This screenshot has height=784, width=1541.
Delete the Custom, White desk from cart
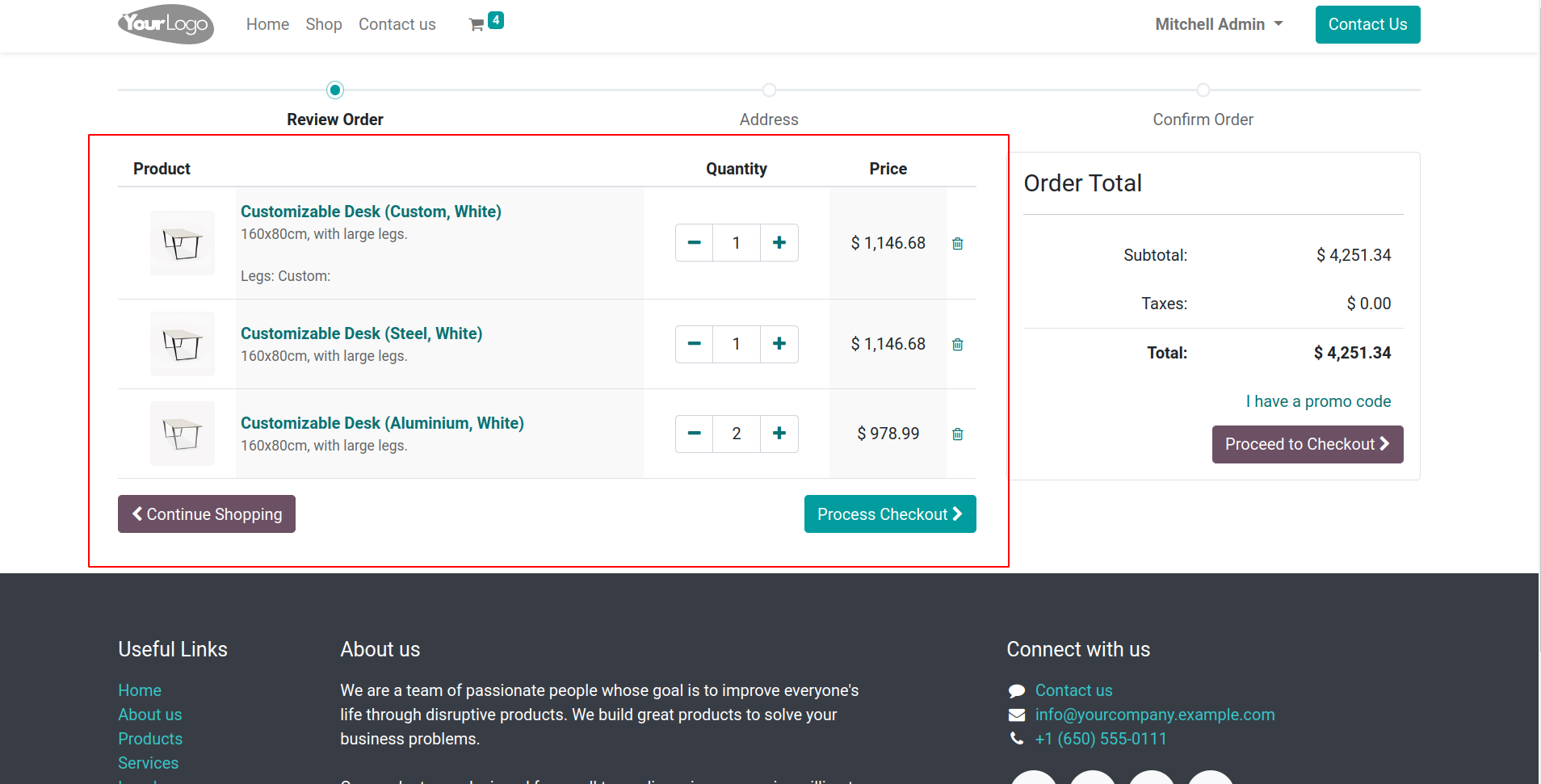pyautogui.click(x=957, y=244)
